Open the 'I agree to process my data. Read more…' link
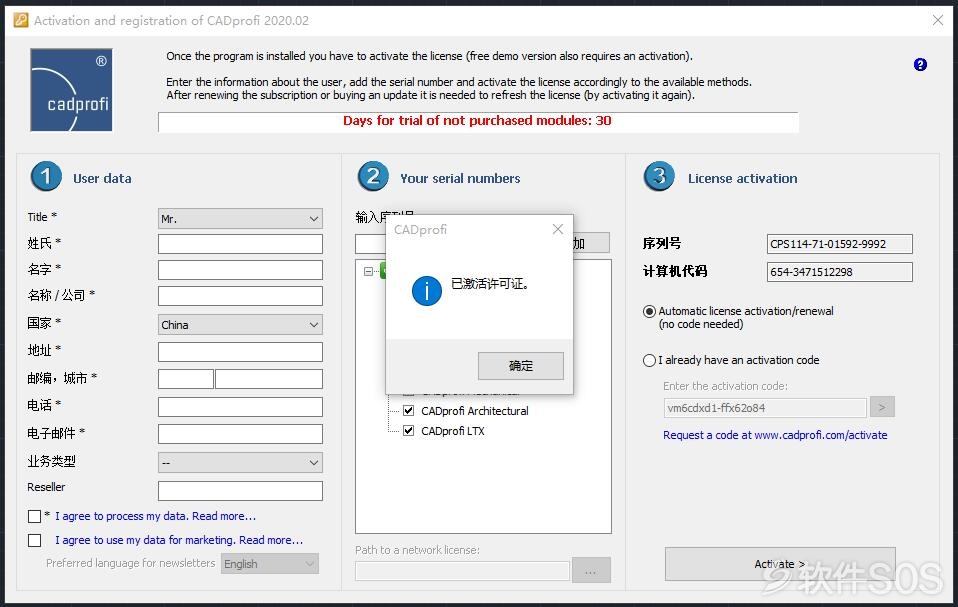 [x=155, y=516]
